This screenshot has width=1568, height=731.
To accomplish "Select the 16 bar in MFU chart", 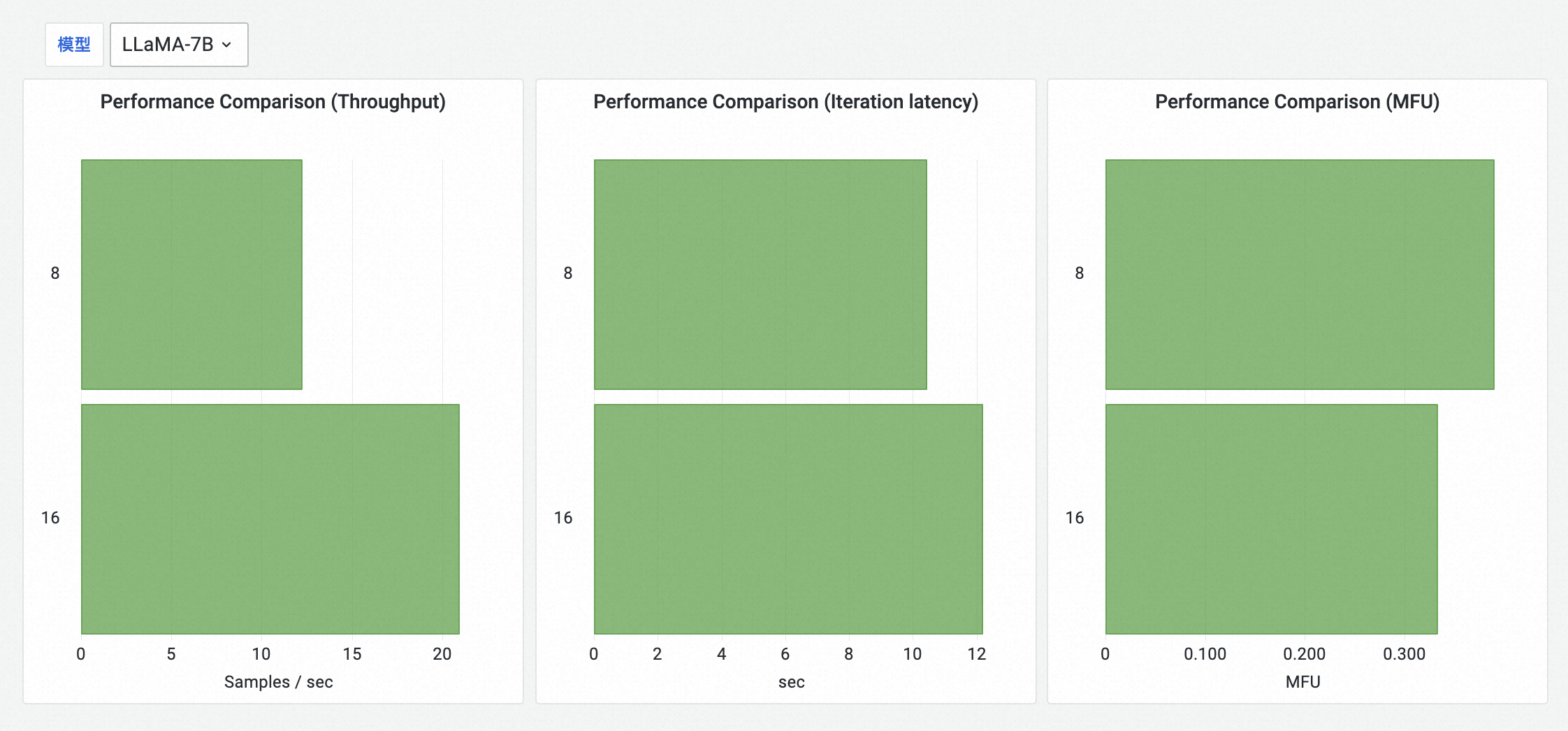I will [1271, 519].
